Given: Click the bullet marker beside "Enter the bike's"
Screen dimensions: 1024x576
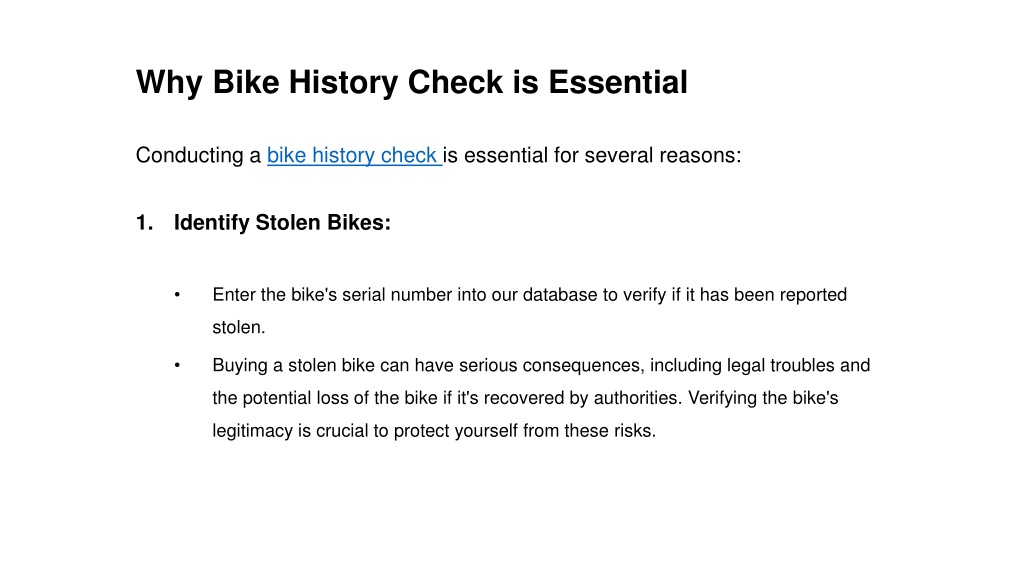Looking at the screenshot, I should point(177,295).
